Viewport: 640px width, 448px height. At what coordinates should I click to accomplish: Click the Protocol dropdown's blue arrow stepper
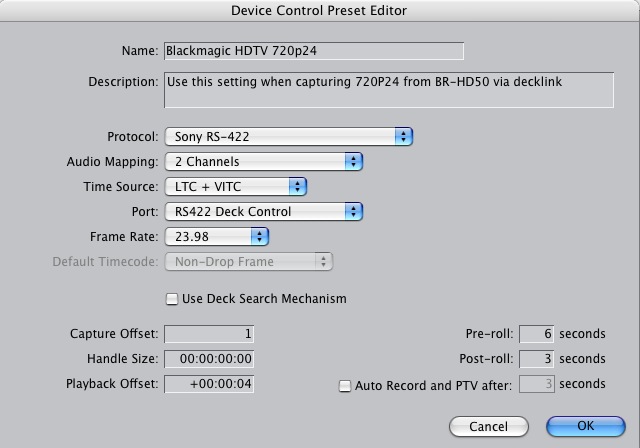tap(403, 136)
